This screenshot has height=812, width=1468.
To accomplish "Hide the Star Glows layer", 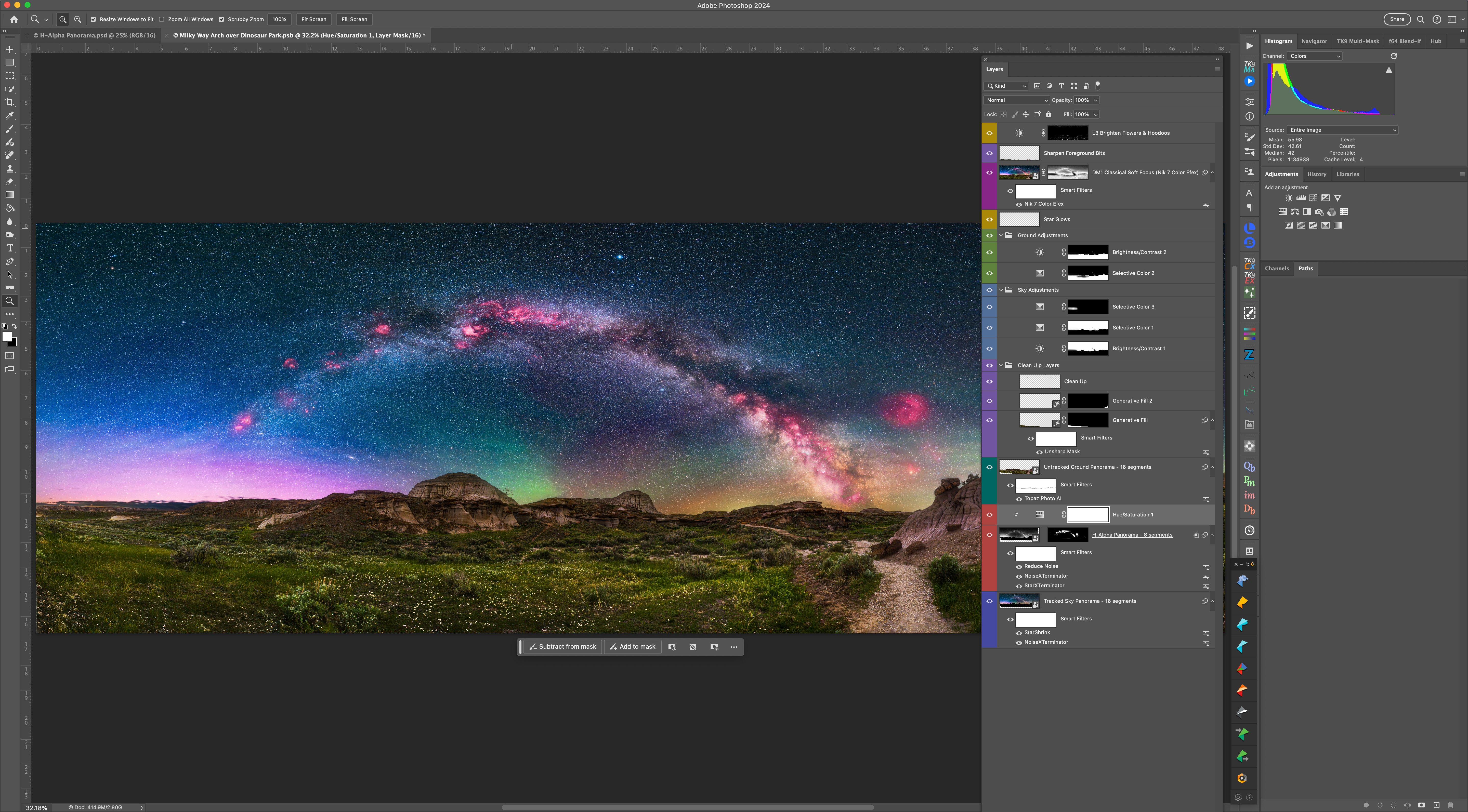I will pos(989,219).
